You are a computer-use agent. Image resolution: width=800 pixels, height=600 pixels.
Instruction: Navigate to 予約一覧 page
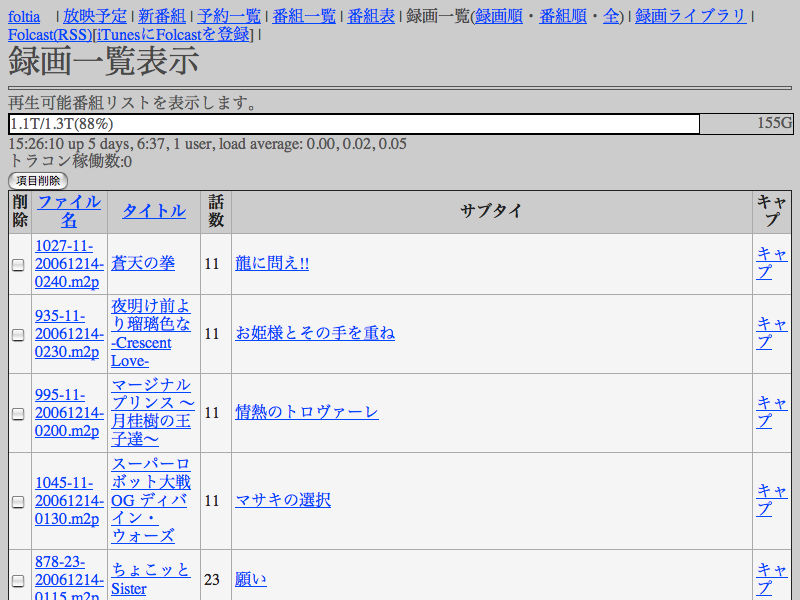pyautogui.click(x=229, y=16)
